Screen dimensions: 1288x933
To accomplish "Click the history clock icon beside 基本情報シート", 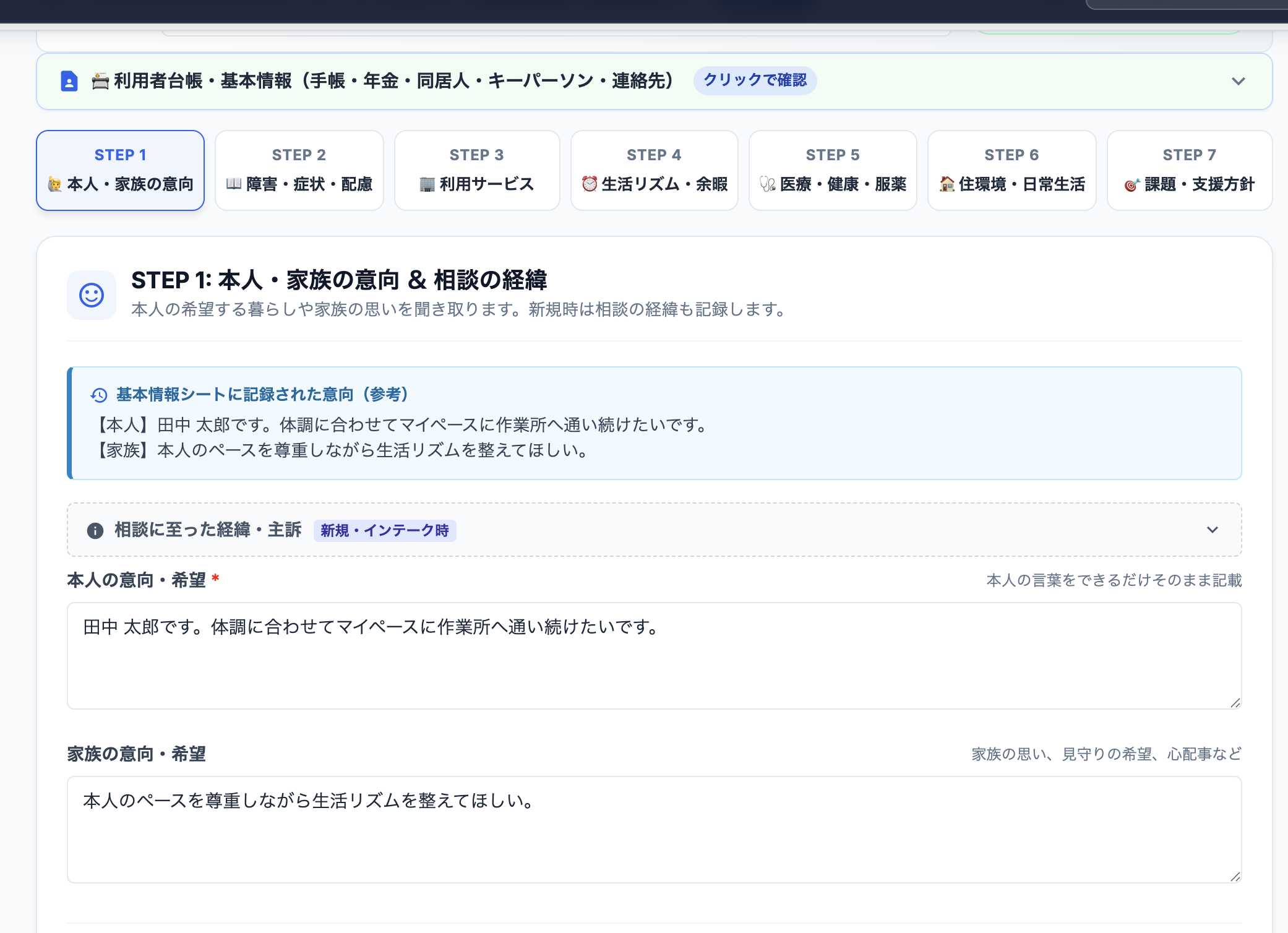I will (99, 395).
